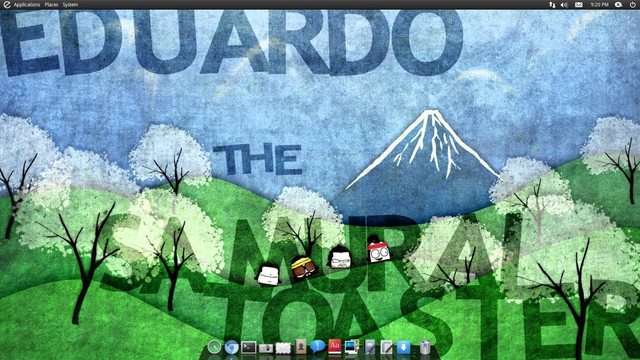Launch Chromium from the dock
The height and width of the screenshot is (360, 640).
(x=231, y=347)
